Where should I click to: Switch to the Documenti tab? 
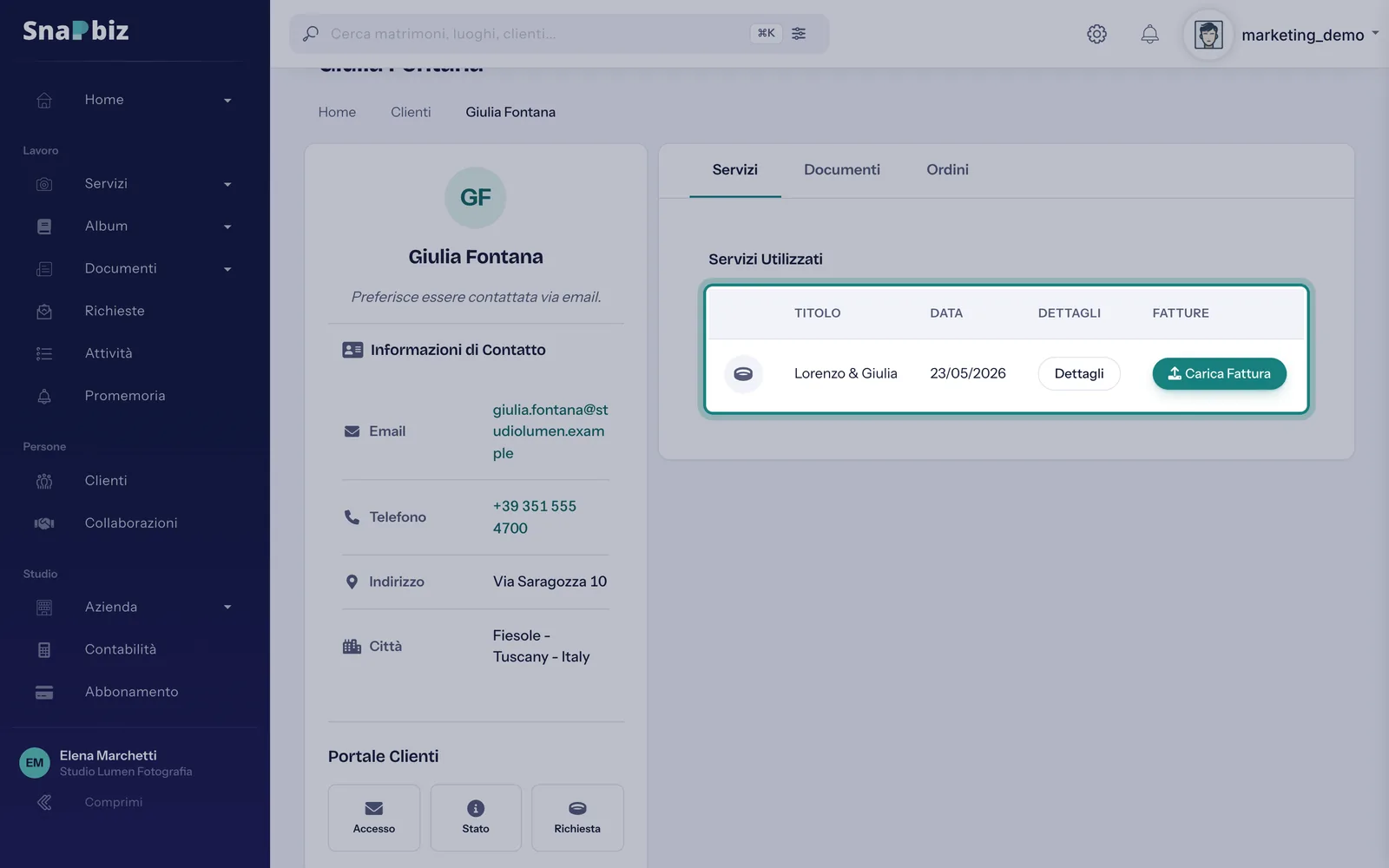[842, 170]
